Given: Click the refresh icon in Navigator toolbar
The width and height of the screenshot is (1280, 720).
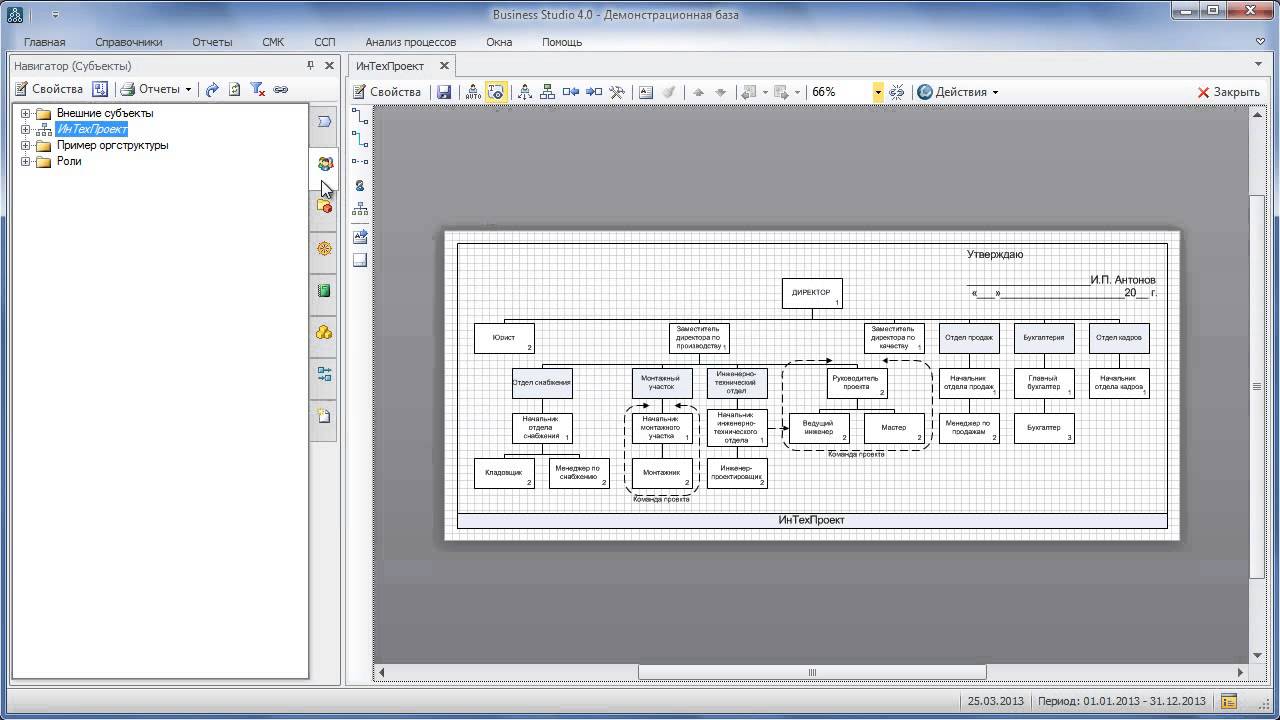Looking at the screenshot, I should point(234,89).
